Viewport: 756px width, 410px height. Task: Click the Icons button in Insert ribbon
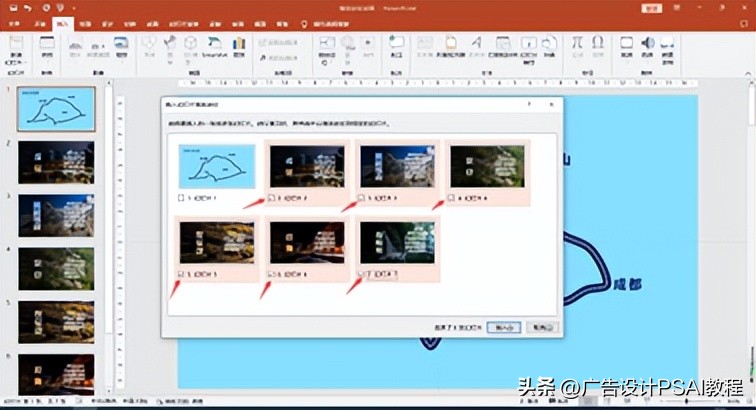[x=170, y=42]
